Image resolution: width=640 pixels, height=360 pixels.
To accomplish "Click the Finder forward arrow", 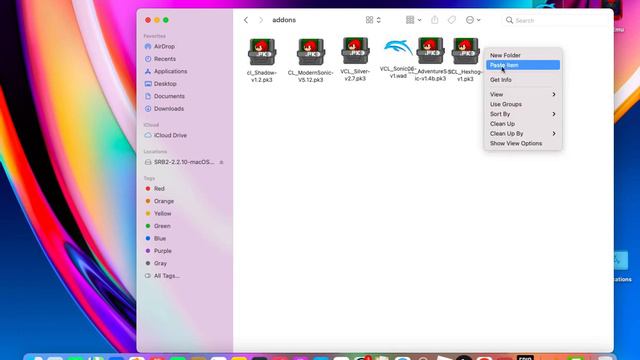I will coord(261,20).
